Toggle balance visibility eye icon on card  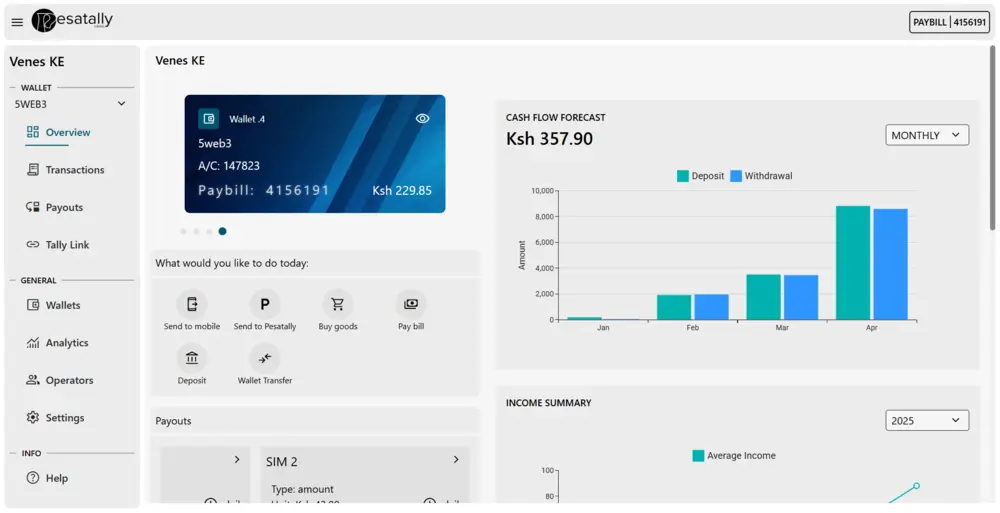422,119
